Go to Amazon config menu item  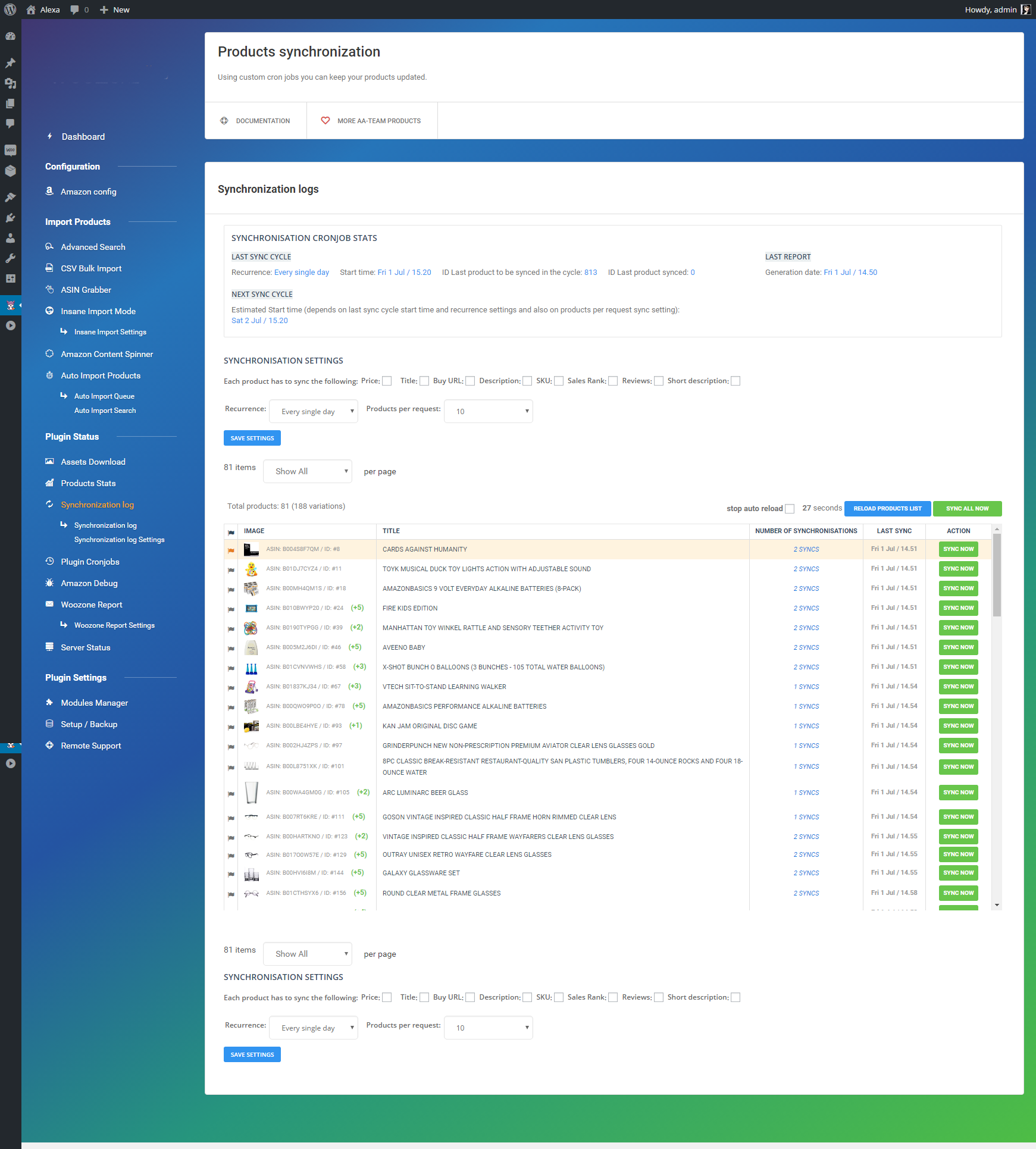(x=89, y=192)
